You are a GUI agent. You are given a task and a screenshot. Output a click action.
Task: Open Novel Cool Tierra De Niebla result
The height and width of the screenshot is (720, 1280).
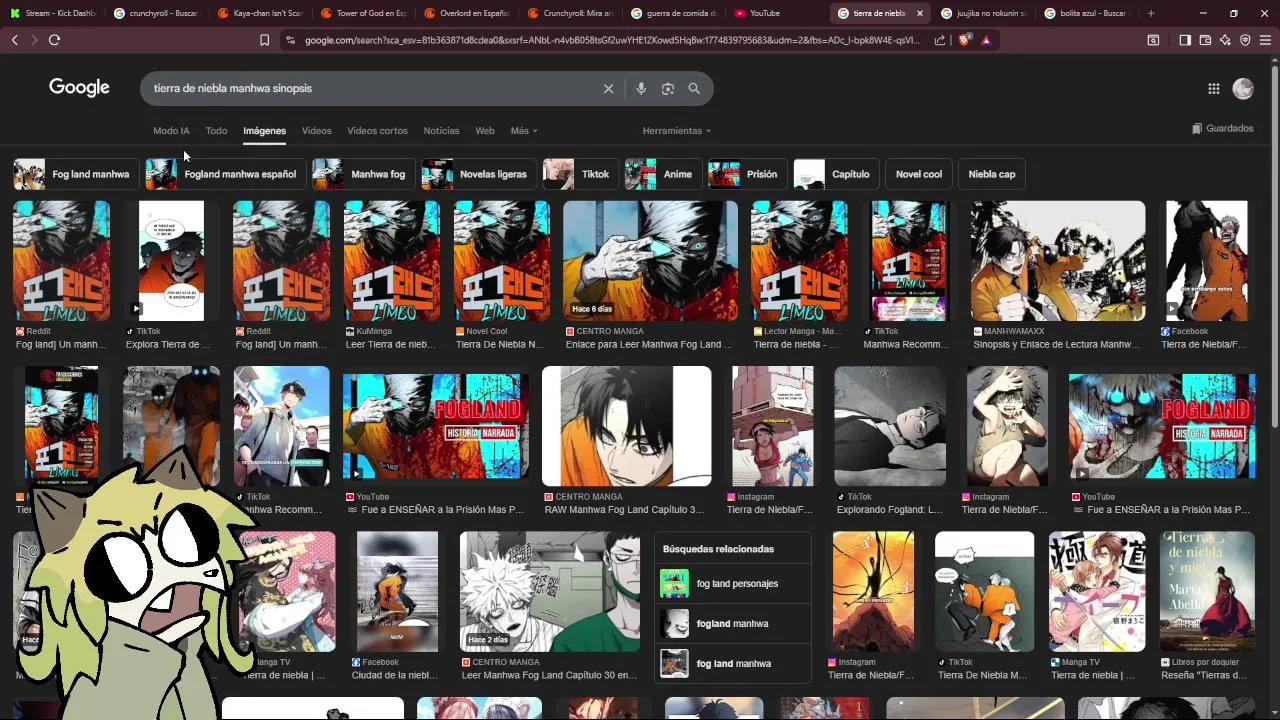click(501, 261)
